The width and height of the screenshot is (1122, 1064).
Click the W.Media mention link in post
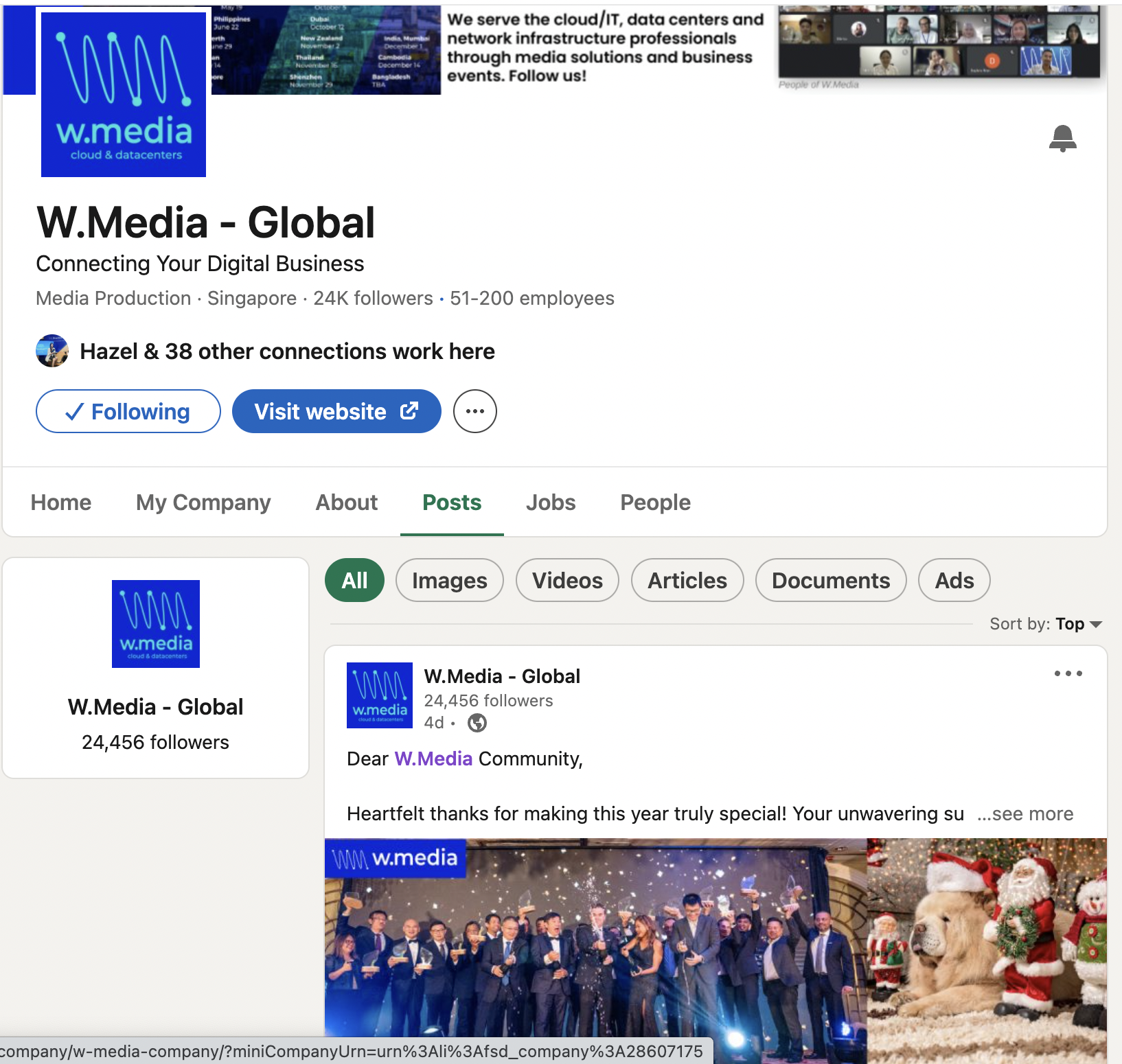click(433, 759)
